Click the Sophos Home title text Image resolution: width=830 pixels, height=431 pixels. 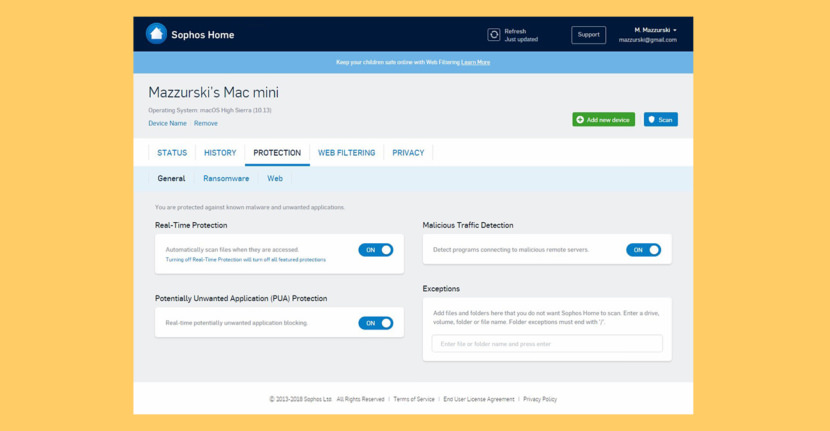point(202,35)
